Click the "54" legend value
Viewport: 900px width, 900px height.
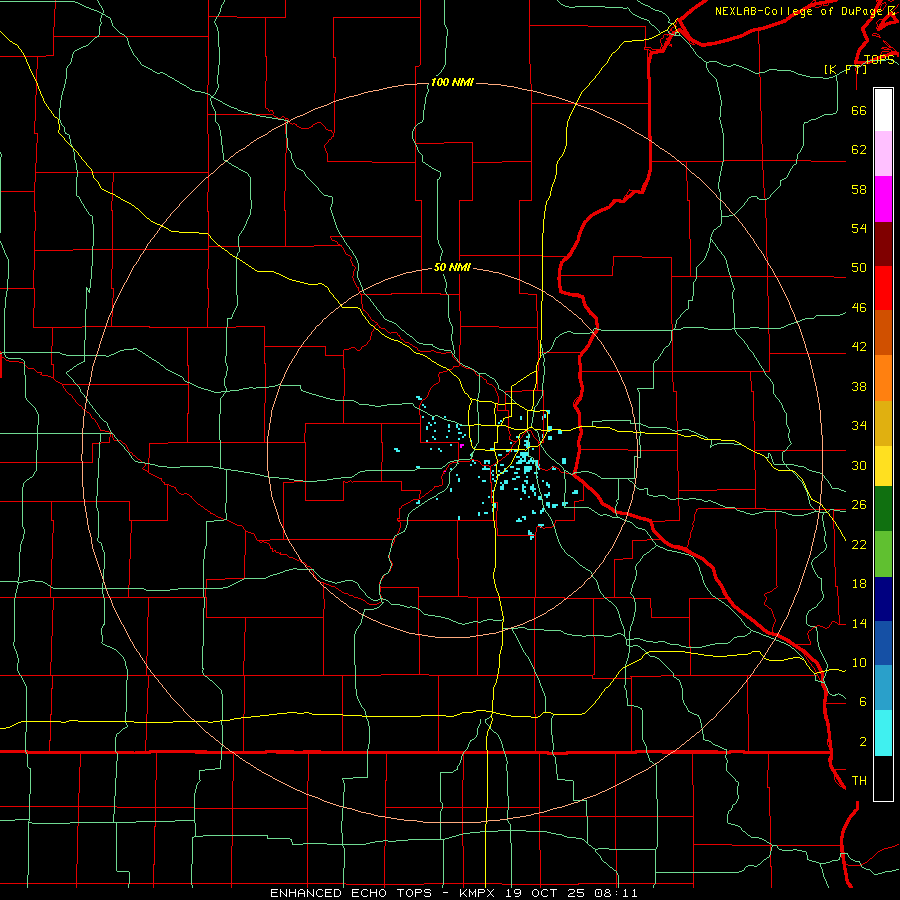pyautogui.click(x=859, y=228)
